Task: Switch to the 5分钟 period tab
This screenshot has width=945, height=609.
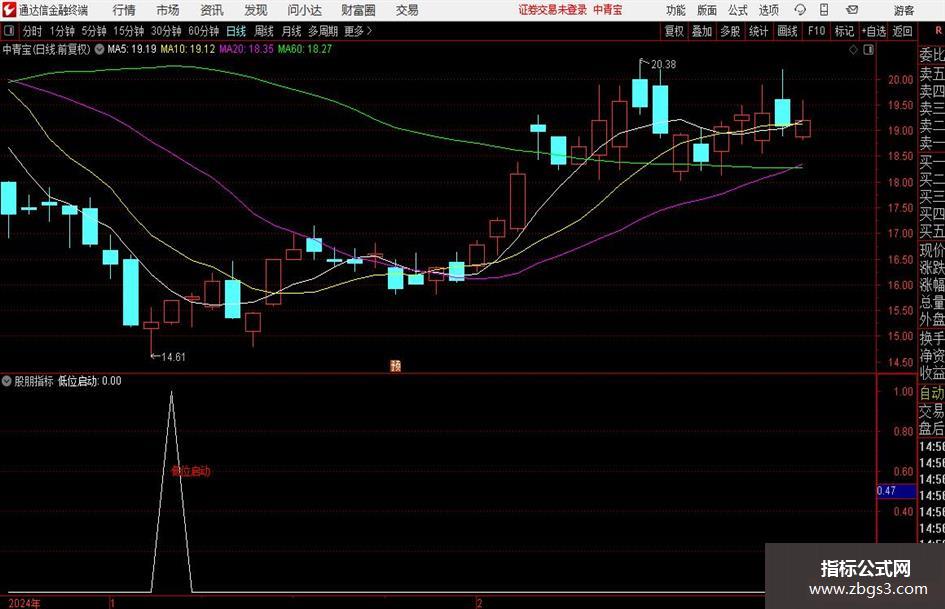Action: [x=94, y=31]
